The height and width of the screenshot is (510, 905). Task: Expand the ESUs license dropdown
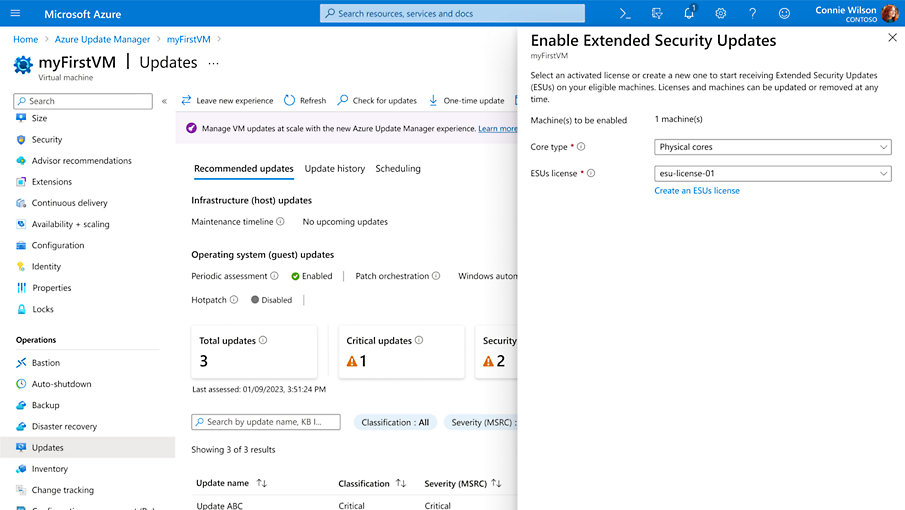coord(771,173)
